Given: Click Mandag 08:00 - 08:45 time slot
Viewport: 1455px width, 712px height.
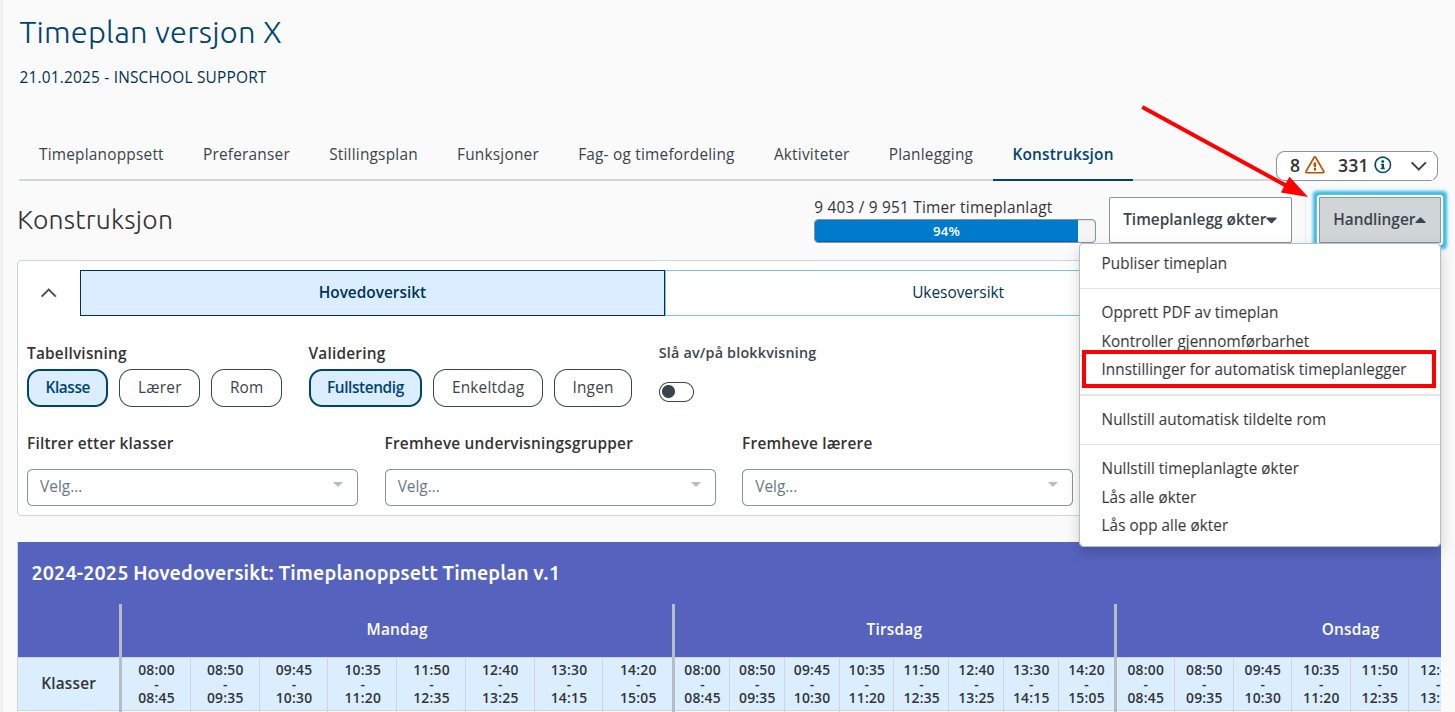Looking at the screenshot, I should pyautogui.click(x=156, y=684).
